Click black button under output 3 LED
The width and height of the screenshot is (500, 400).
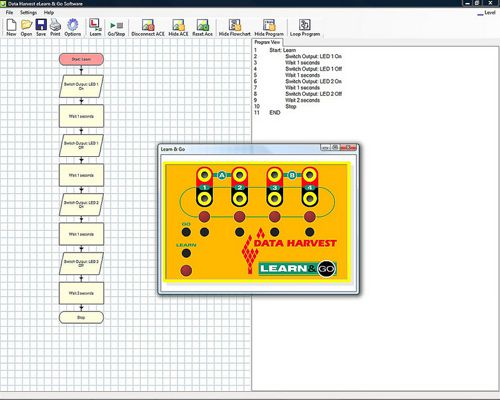pyautogui.click(x=275, y=232)
